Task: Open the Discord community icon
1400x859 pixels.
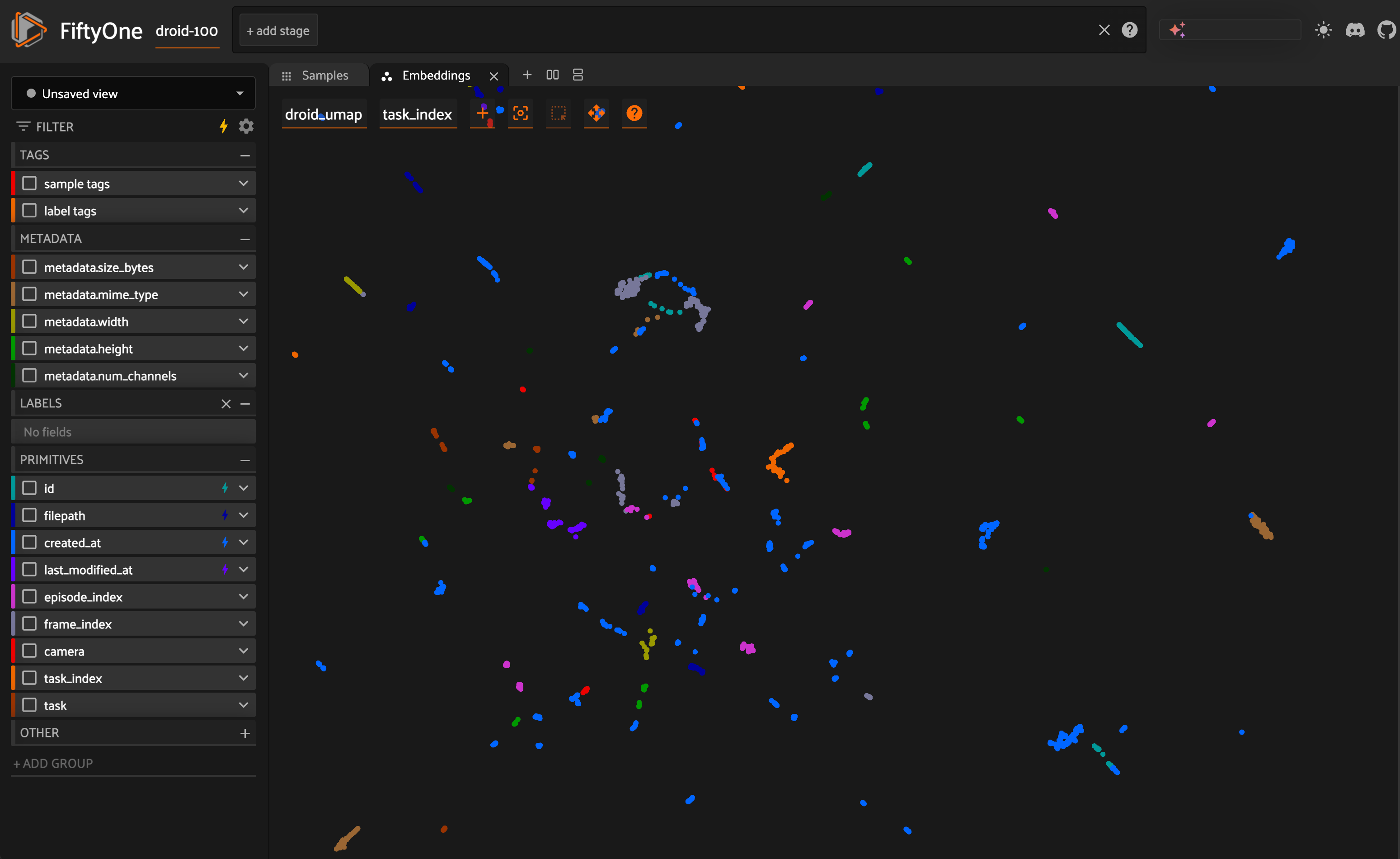Action: coord(1355,30)
